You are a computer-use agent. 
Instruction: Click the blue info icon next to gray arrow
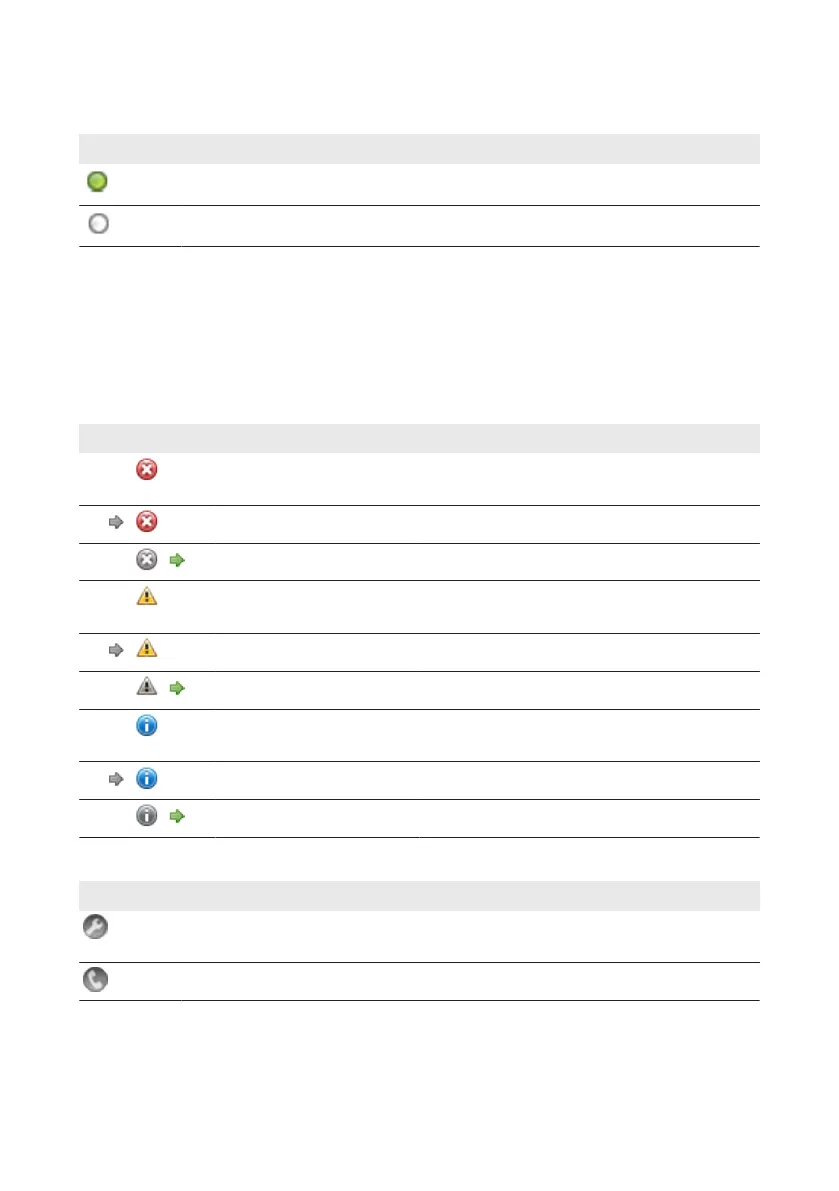coord(147,779)
